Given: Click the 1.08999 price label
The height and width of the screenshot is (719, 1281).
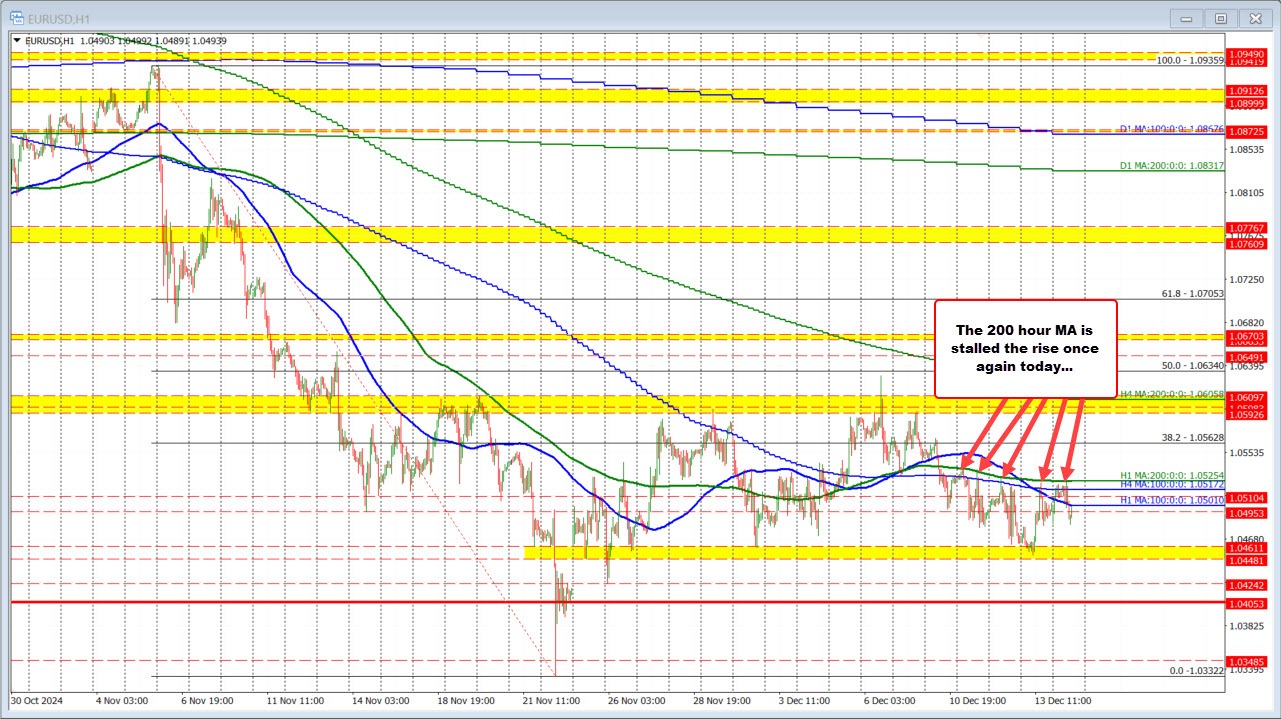Looking at the screenshot, I should 1248,103.
